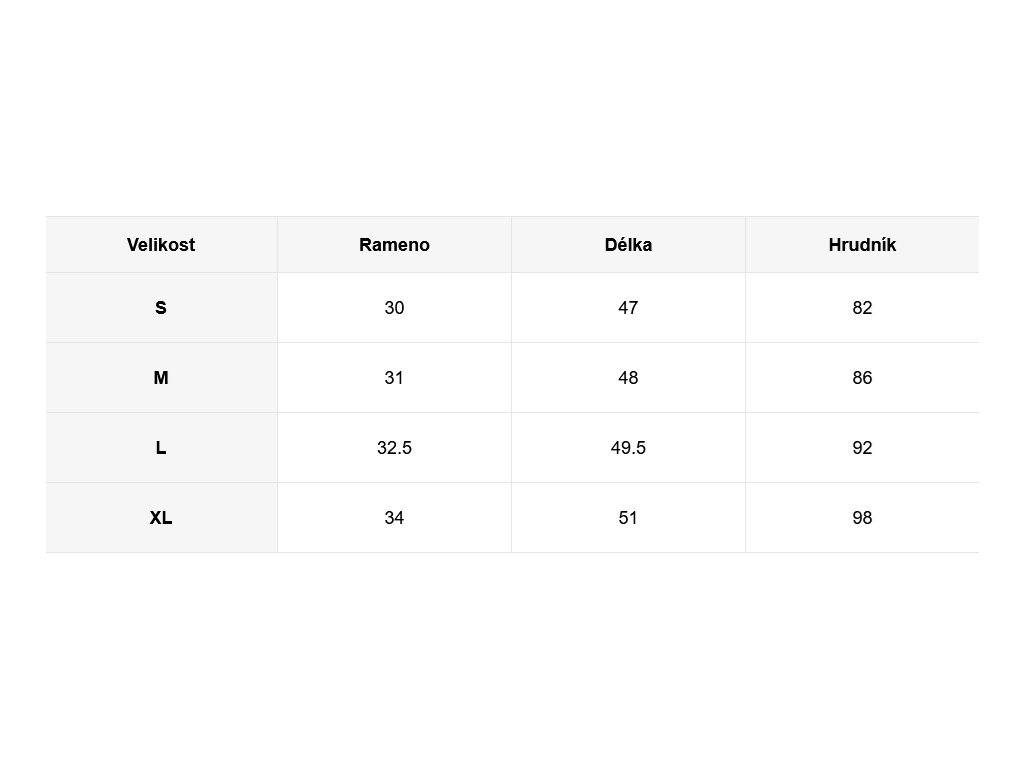Click Rameno value 31 for size M

[394, 378]
